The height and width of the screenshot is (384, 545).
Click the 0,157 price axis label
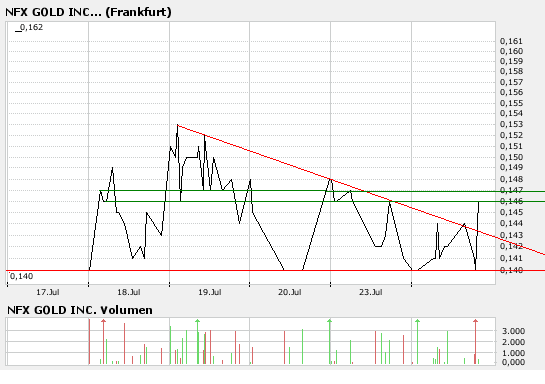(x=511, y=82)
